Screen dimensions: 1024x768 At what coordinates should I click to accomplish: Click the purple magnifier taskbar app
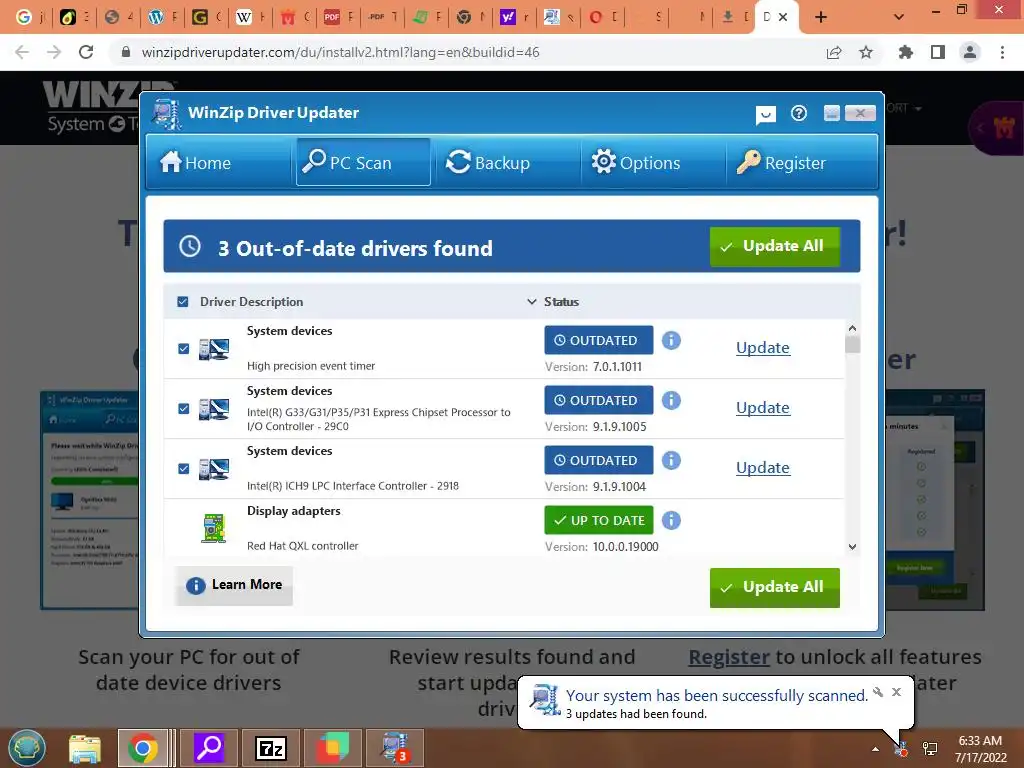coord(209,748)
